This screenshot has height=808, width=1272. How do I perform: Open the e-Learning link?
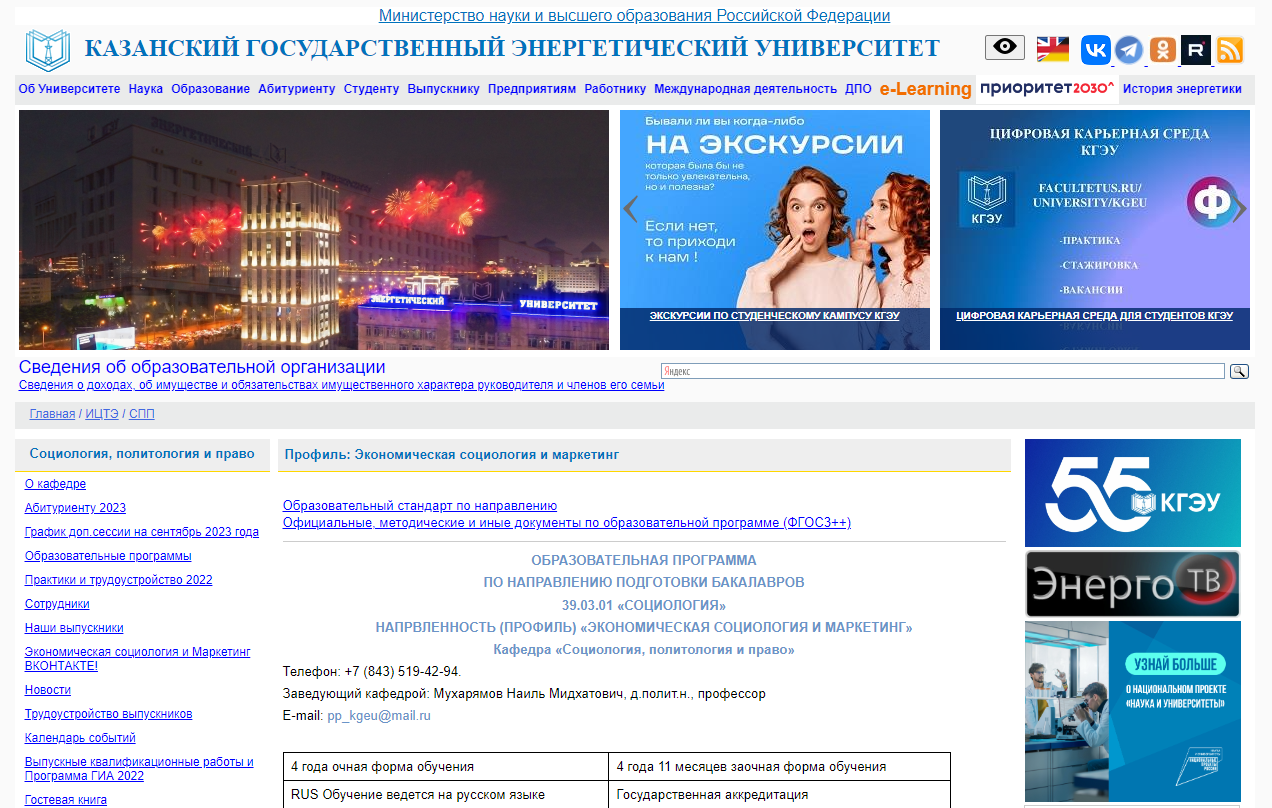926,89
